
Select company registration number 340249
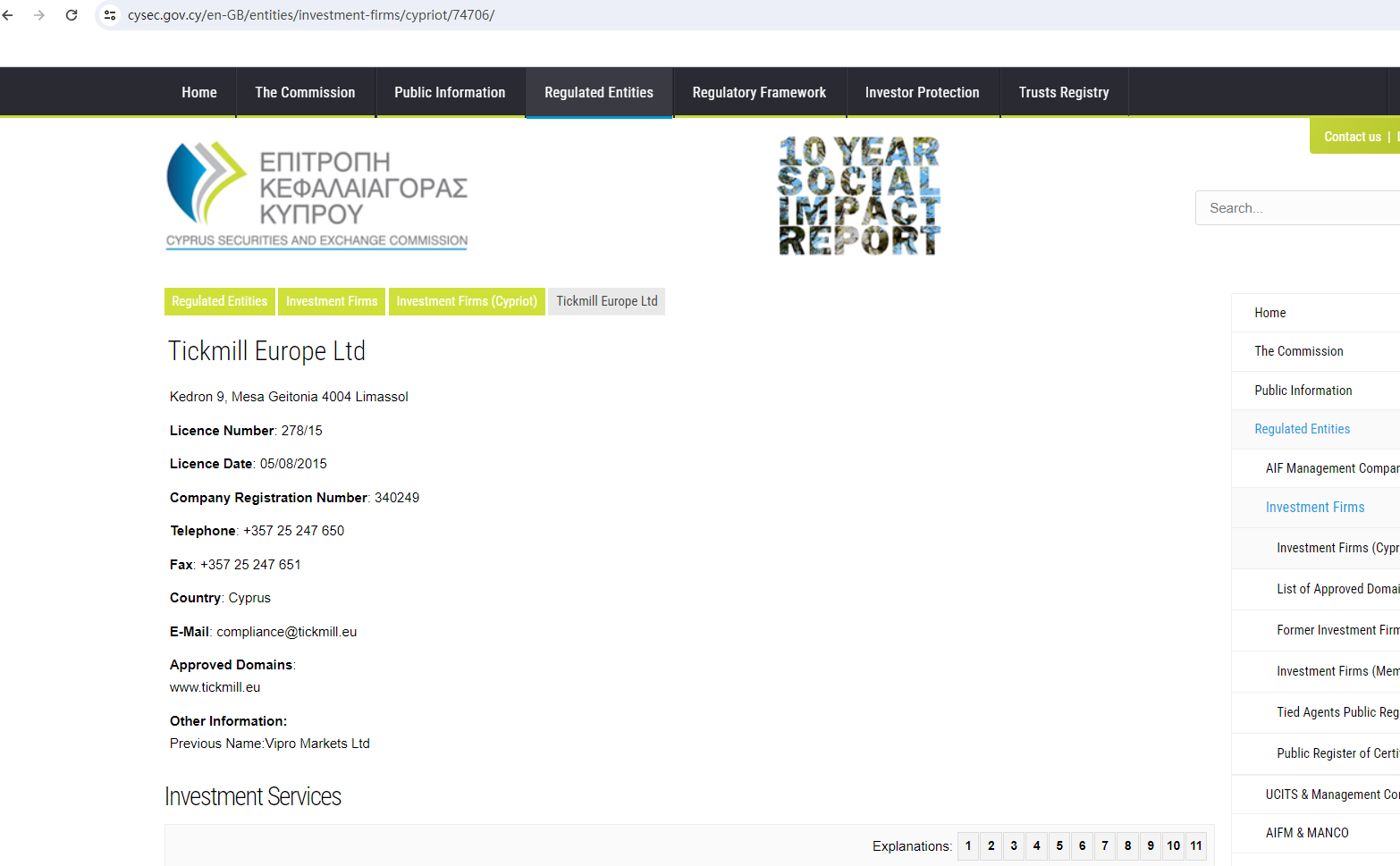pos(397,498)
